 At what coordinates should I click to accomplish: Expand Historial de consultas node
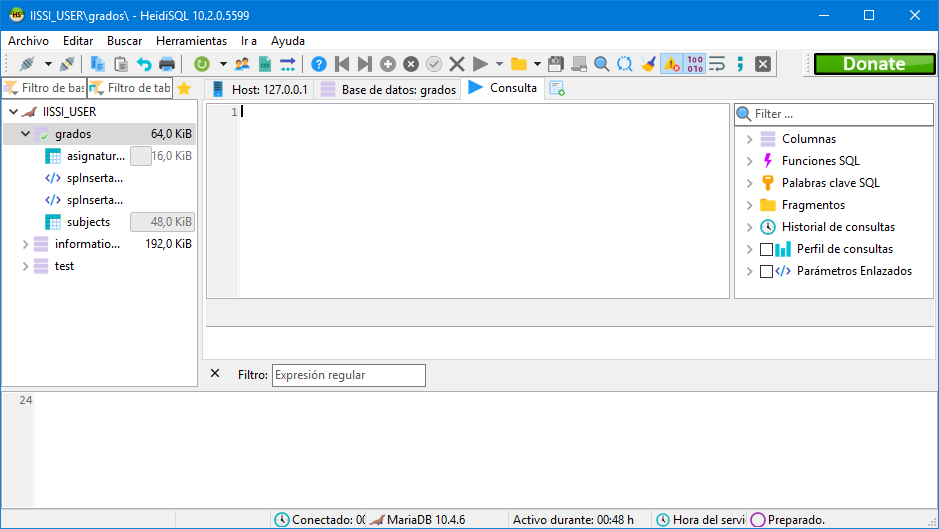point(749,228)
